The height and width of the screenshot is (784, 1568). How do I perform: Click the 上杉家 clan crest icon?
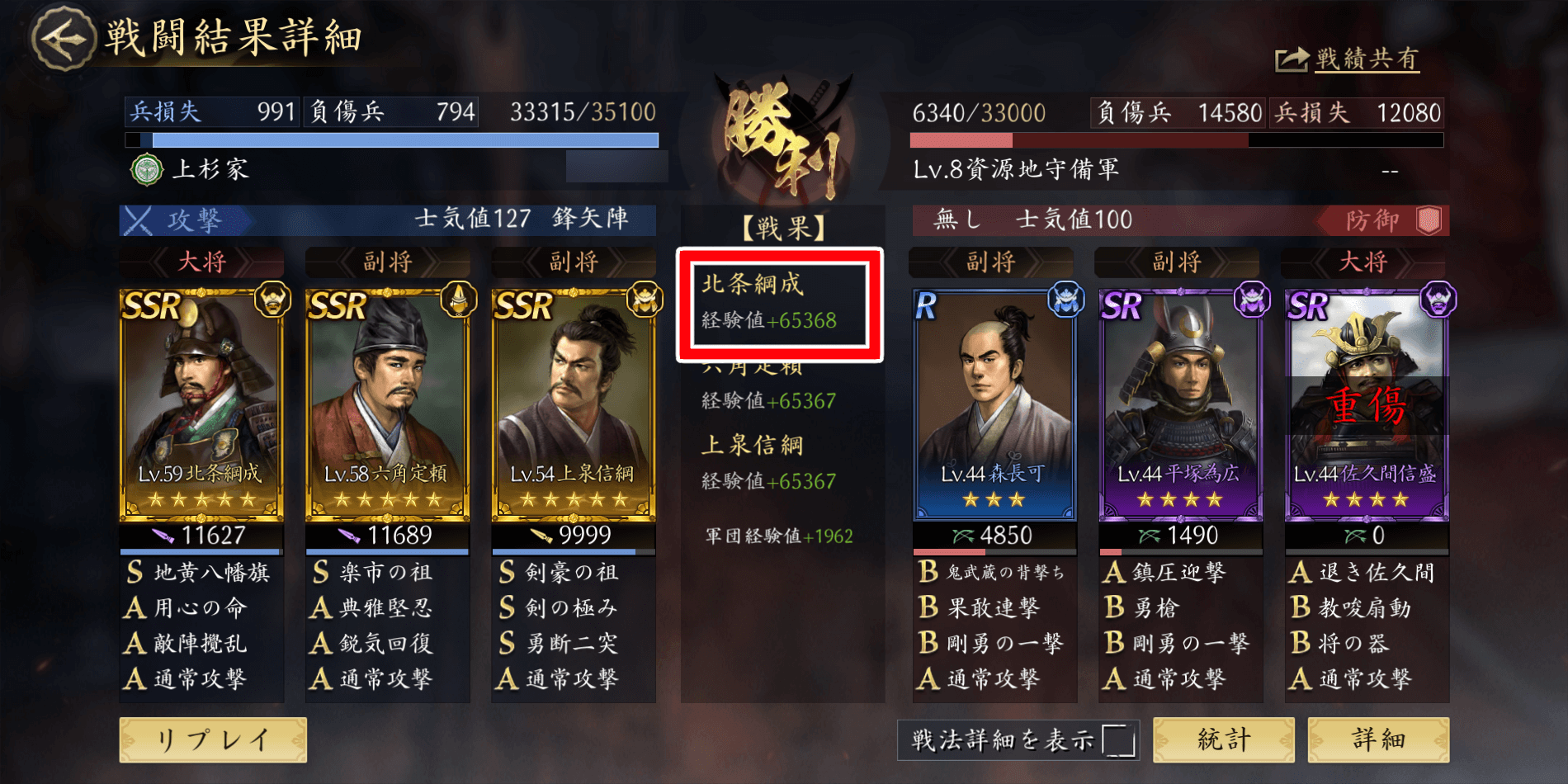(147, 170)
